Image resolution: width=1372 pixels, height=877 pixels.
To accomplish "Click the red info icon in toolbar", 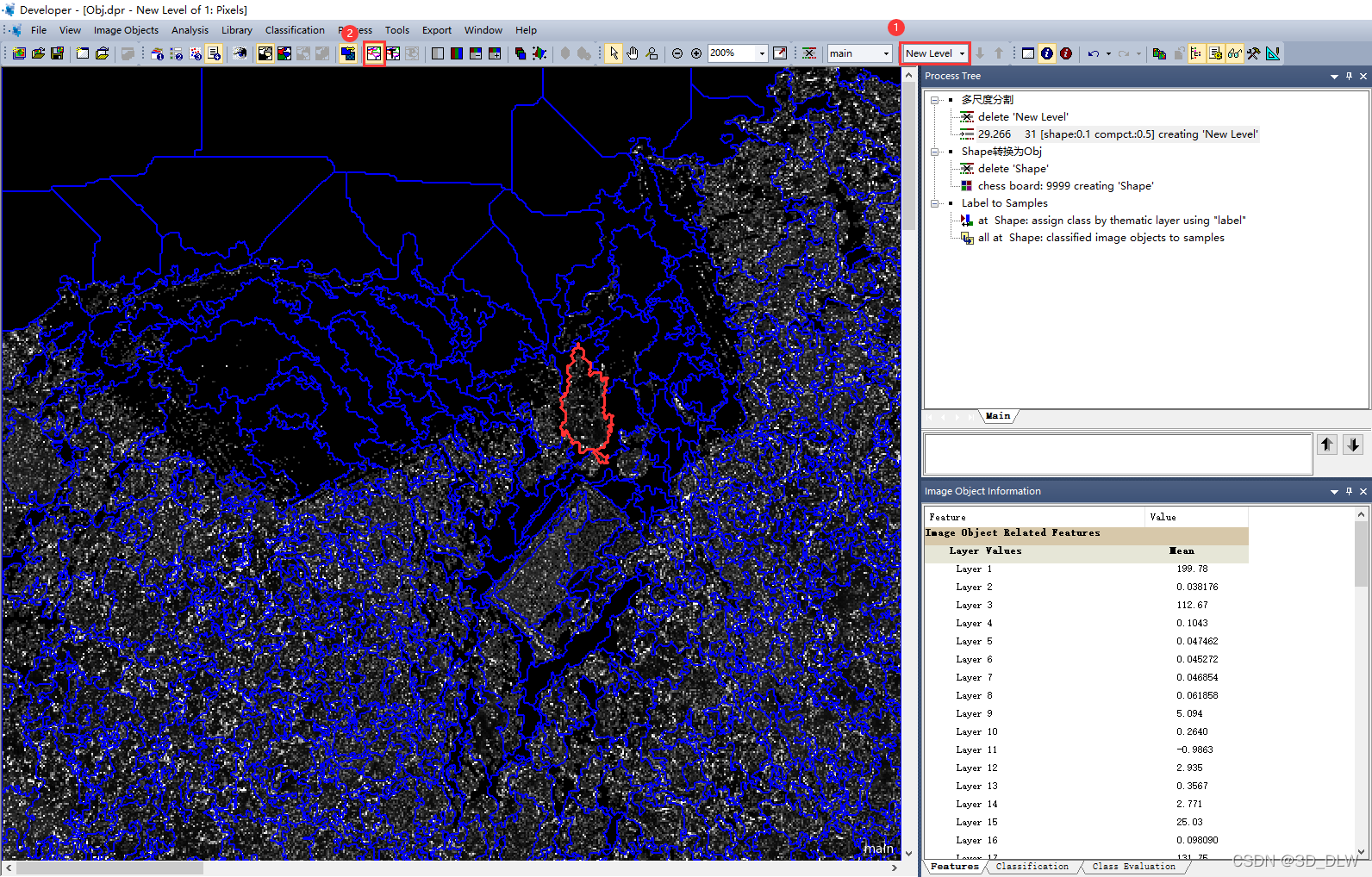I will point(1066,53).
